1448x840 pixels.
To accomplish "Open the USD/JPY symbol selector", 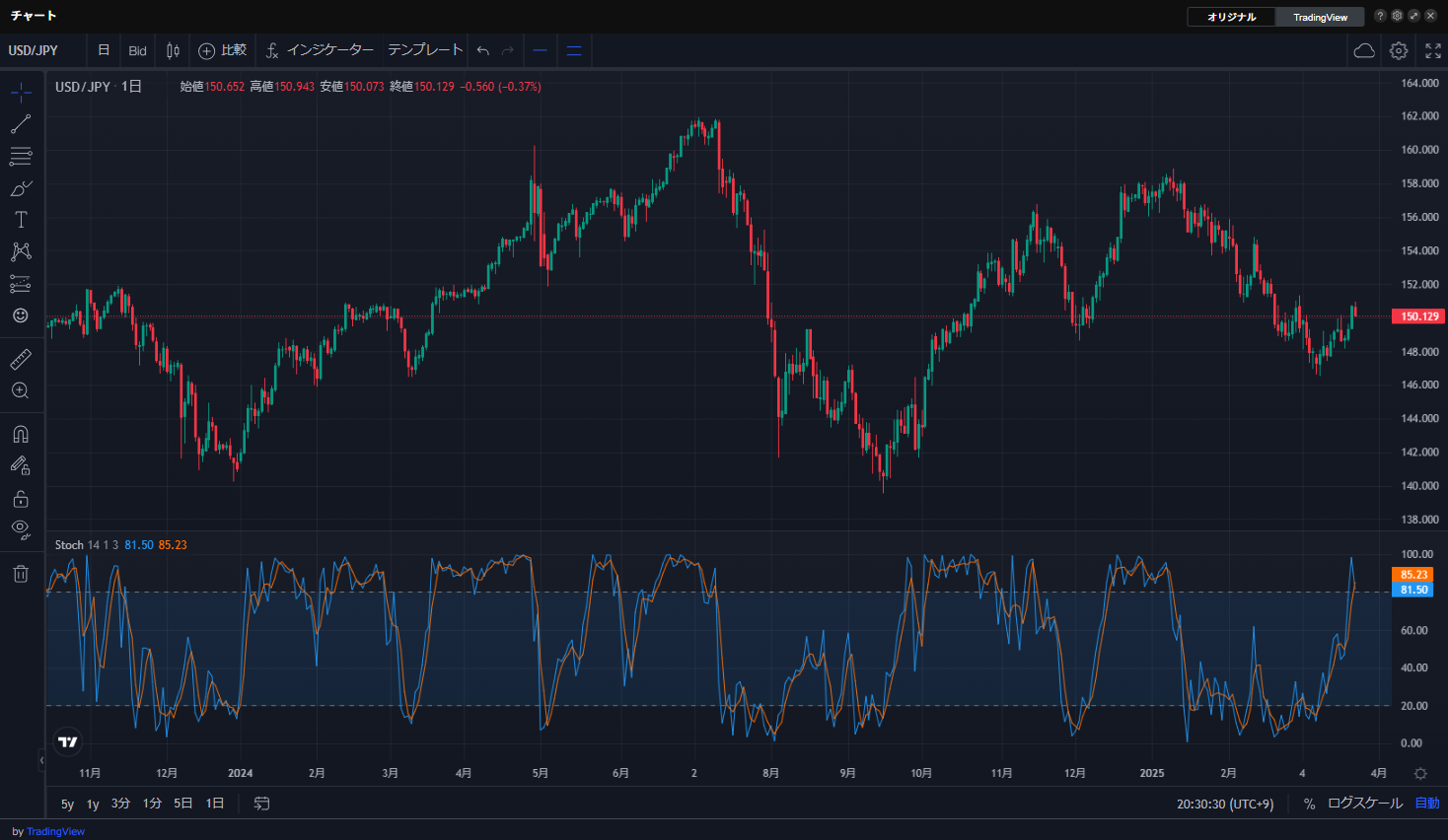I will coord(34,50).
